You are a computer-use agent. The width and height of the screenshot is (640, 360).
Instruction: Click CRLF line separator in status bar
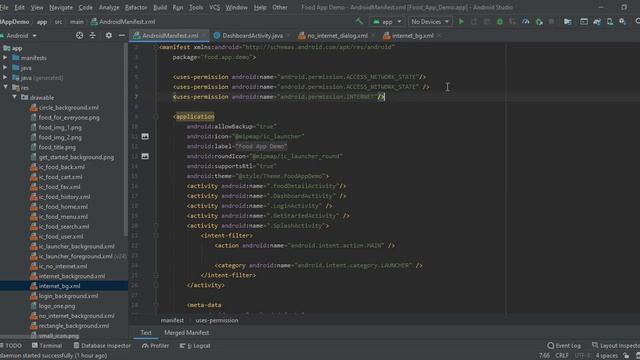[x=562, y=356]
